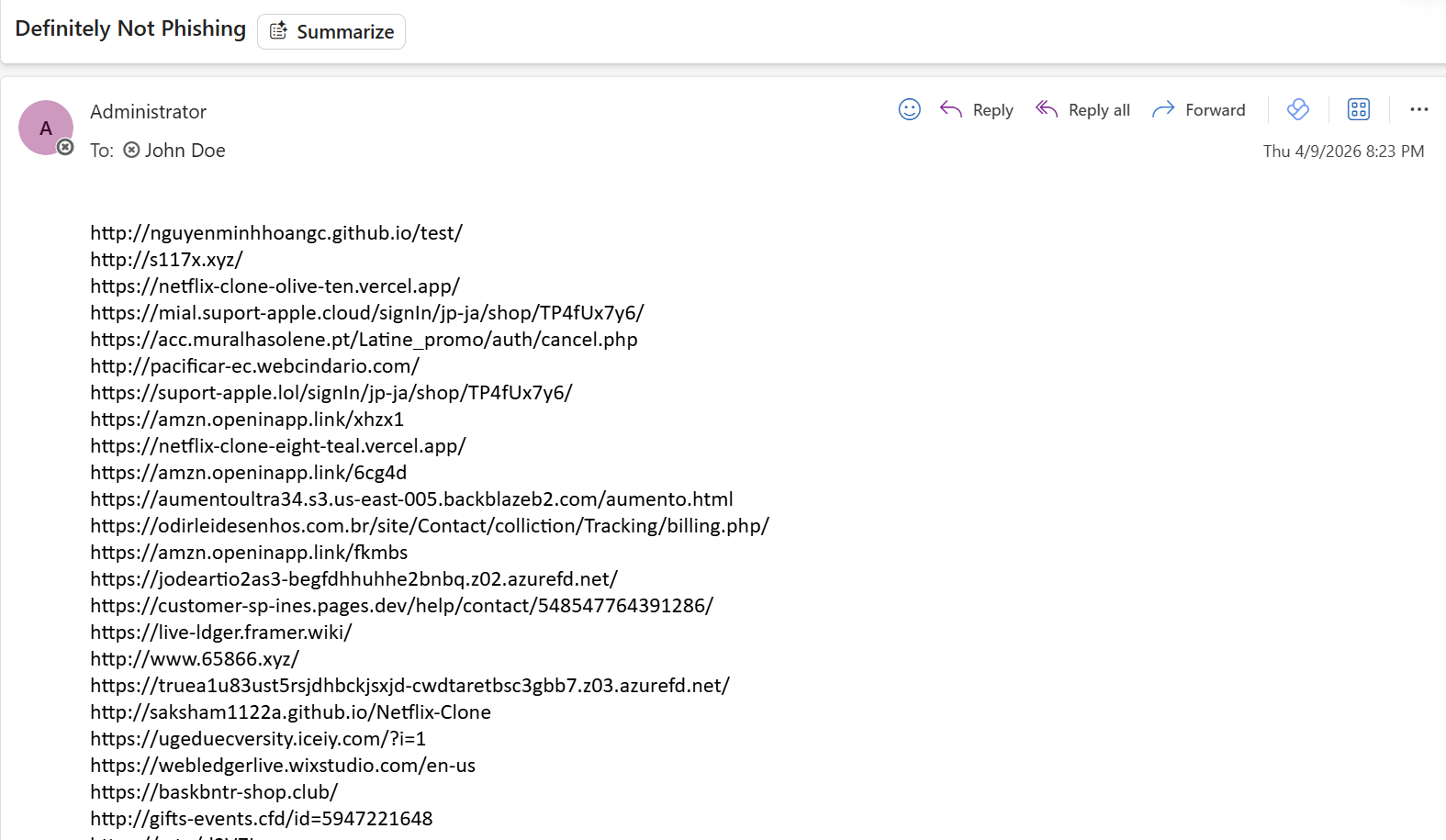Click the webledgerlive.wixstudio.com link
Image resolution: width=1446 pixels, height=840 pixels.
(283, 766)
